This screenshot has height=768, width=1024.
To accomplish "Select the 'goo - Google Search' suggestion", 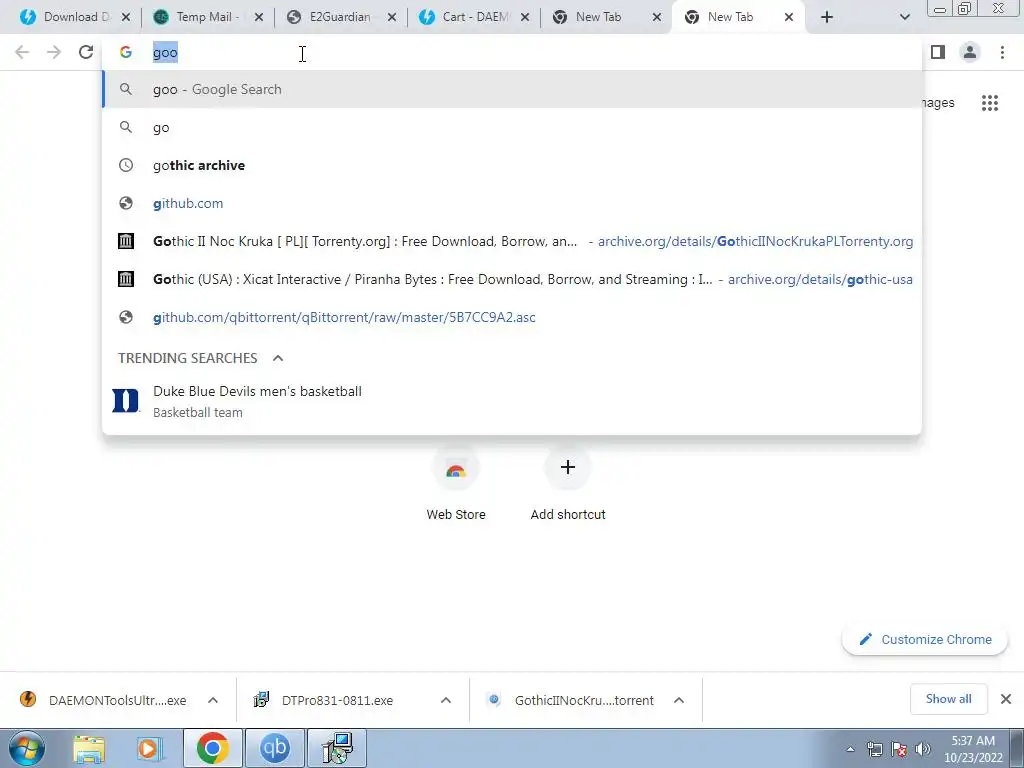I will pyautogui.click(x=513, y=89).
